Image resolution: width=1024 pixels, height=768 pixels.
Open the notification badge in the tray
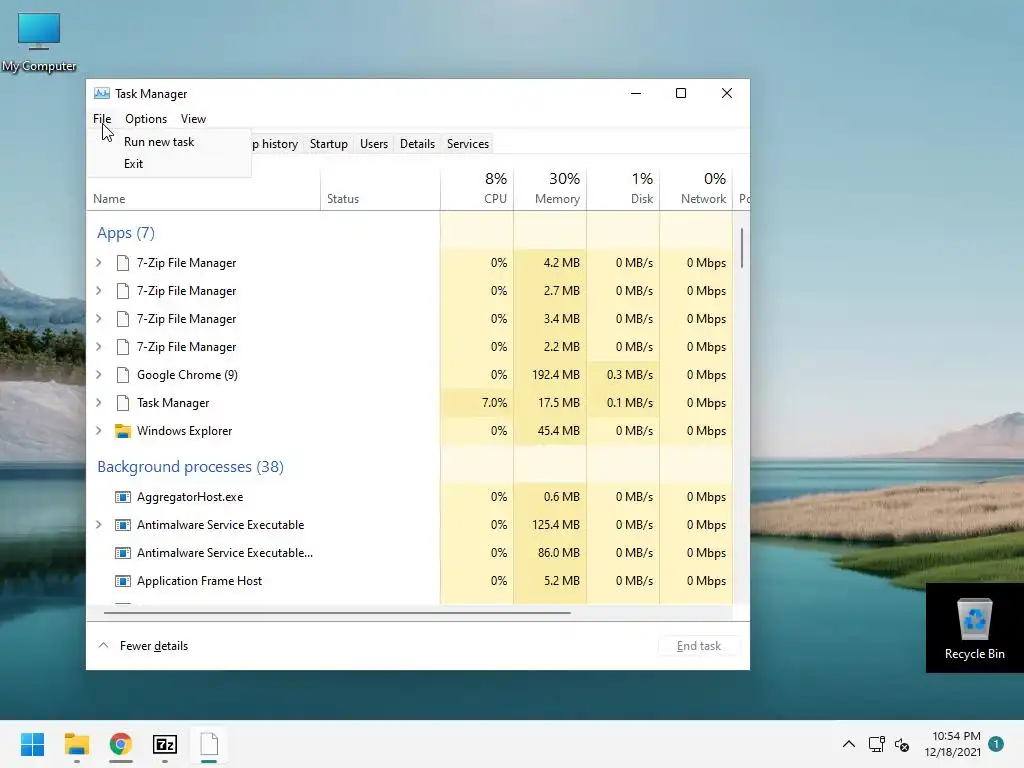pyautogui.click(x=996, y=743)
